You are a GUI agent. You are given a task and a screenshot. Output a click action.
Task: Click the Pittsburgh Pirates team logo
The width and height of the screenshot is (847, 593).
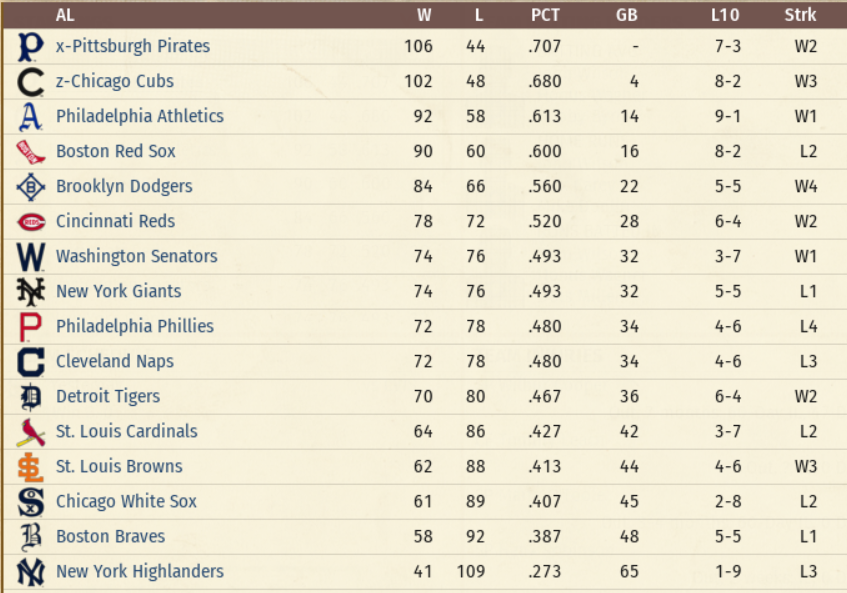click(x=30, y=46)
